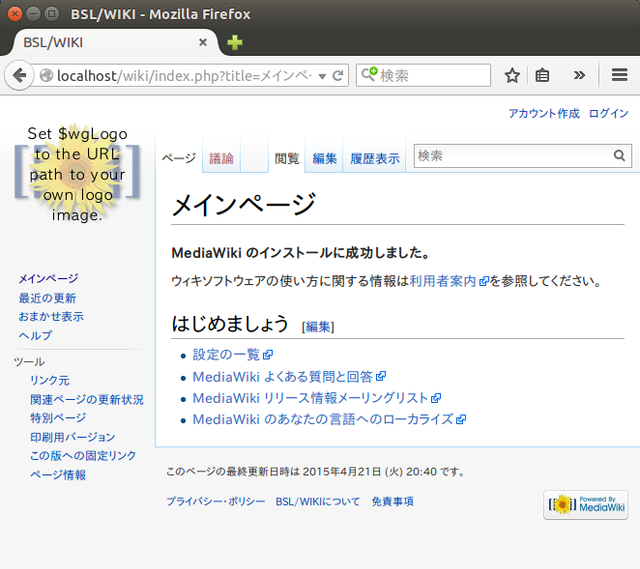Viewport: 640px width, 569px height.
Task: Click 印刷用バージョン link
Action: coord(73,437)
